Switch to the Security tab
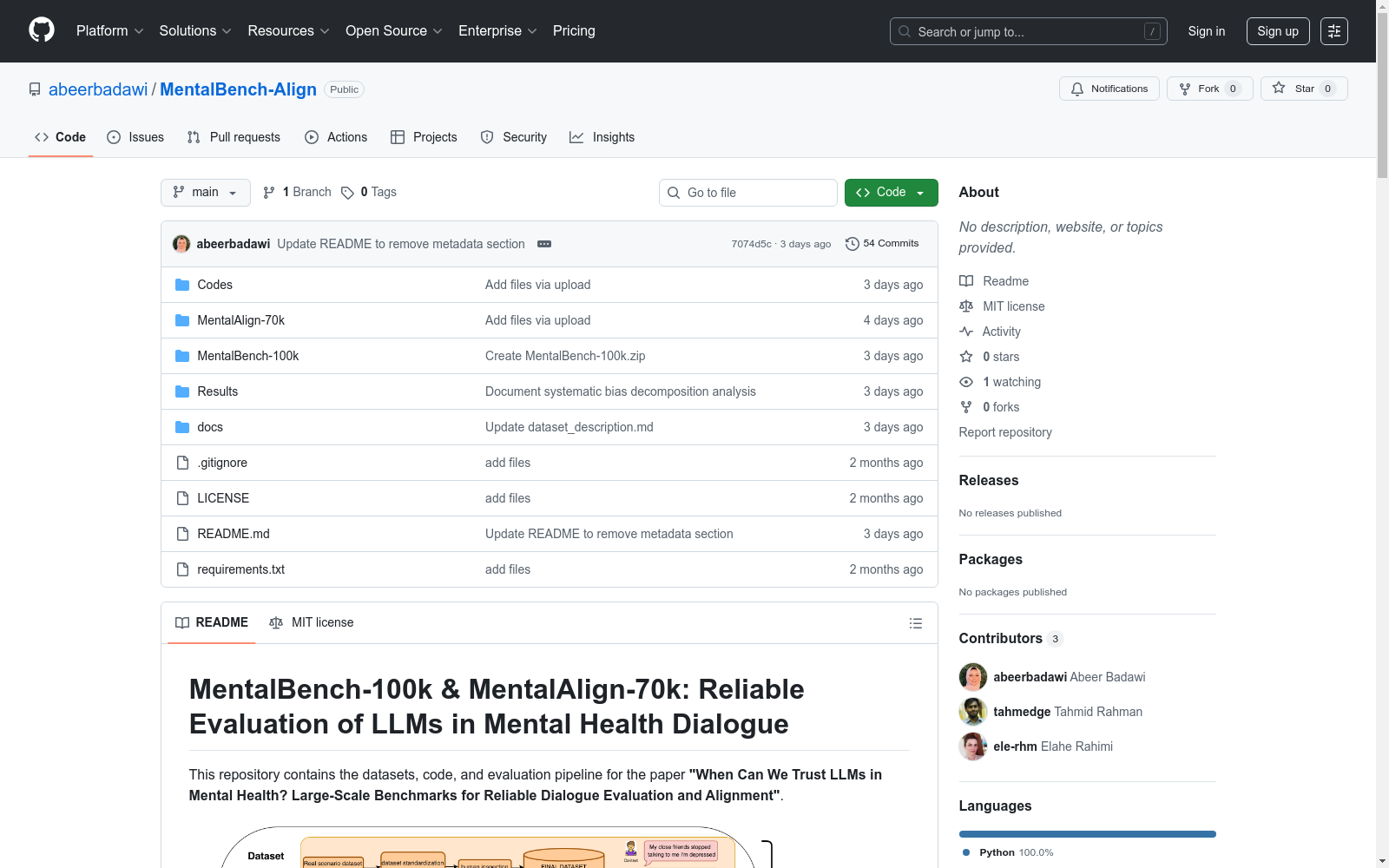 point(514,137)
